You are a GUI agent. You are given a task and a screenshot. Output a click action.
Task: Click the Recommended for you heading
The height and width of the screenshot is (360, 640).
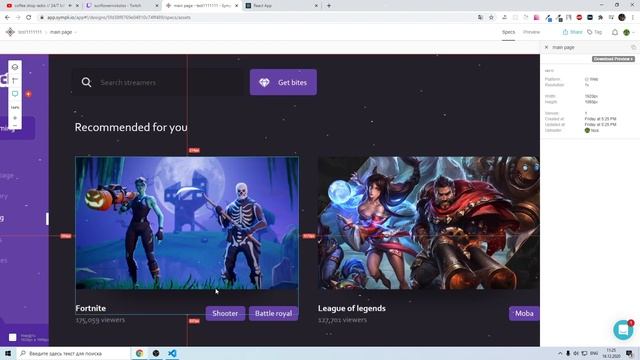coord(131,127)
